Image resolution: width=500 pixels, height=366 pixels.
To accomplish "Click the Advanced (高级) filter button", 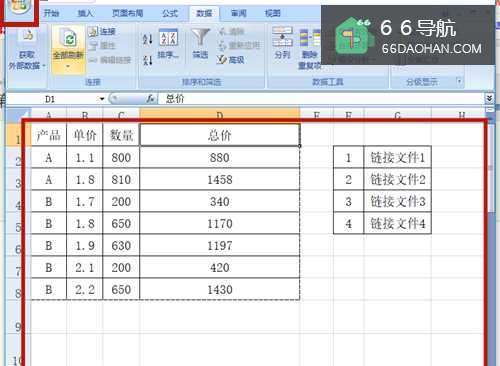I will click(230, 60).
